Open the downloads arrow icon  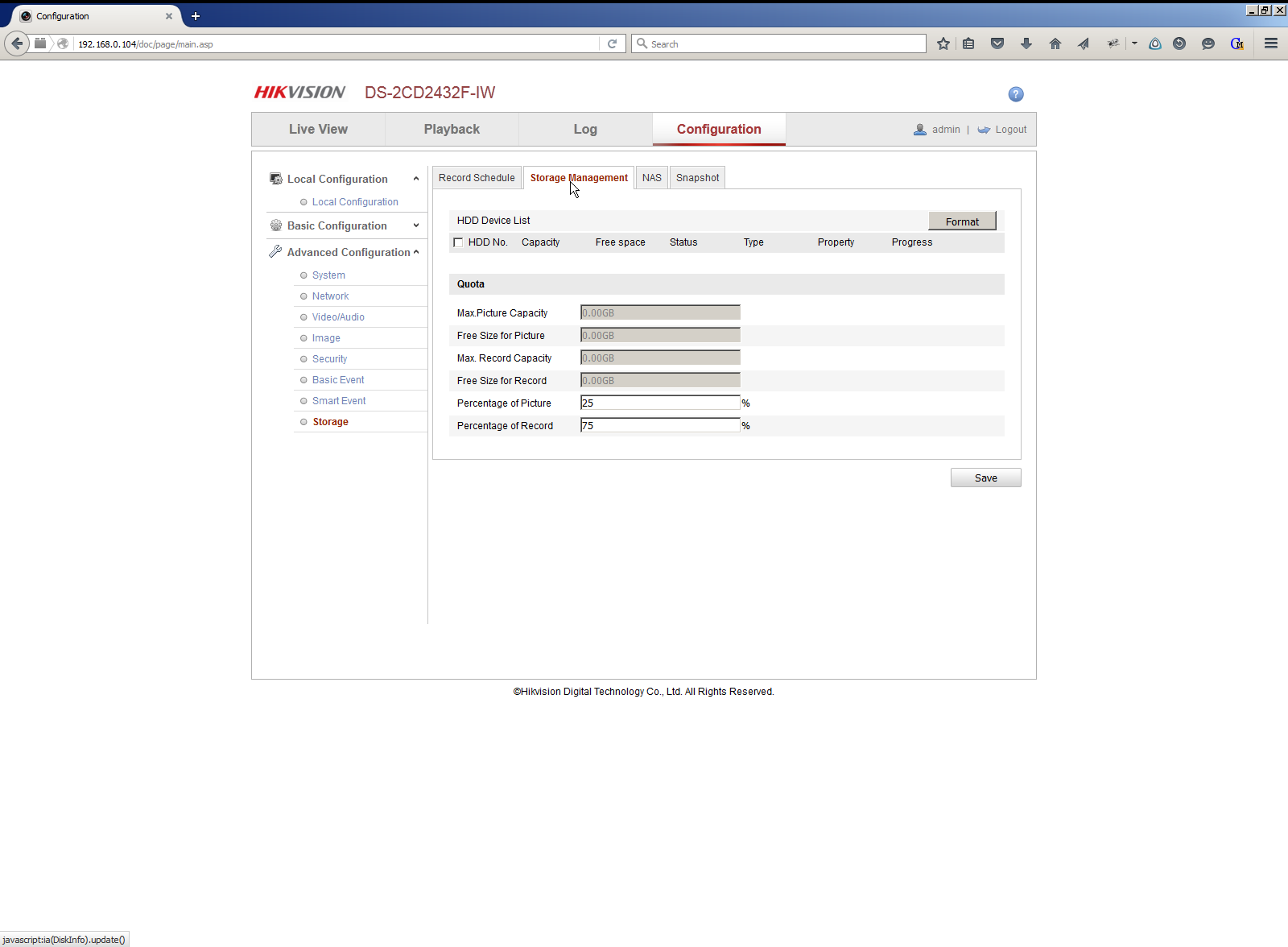(x=1026, y=43)
